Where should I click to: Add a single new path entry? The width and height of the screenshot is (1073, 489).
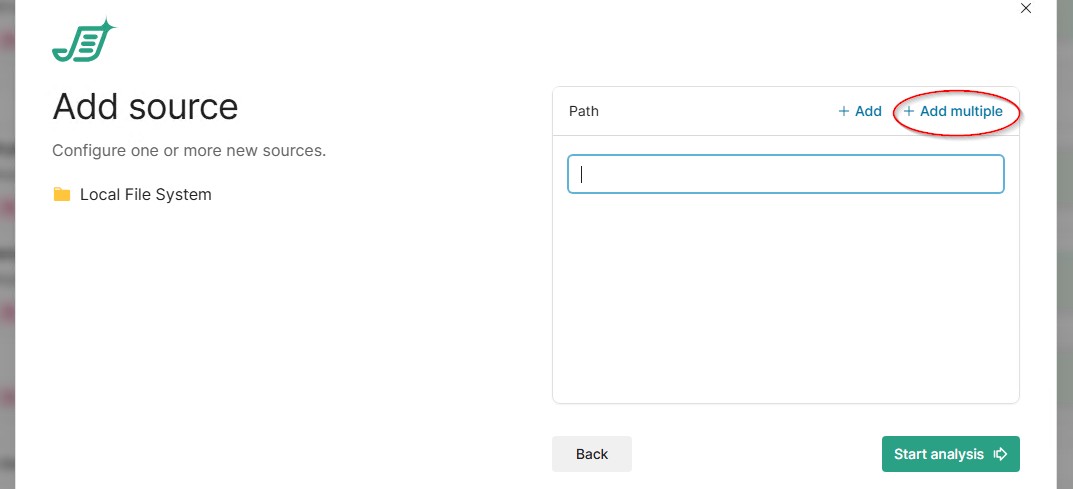click(x=860, y=111)
